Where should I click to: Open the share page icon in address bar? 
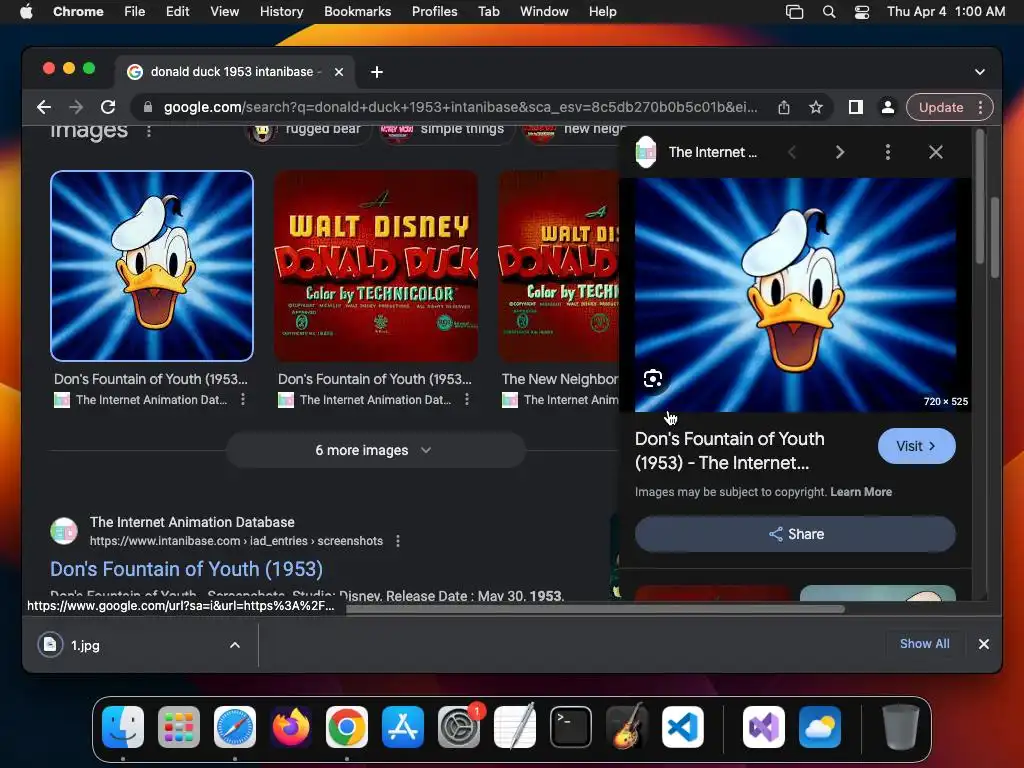pos(784,107)
